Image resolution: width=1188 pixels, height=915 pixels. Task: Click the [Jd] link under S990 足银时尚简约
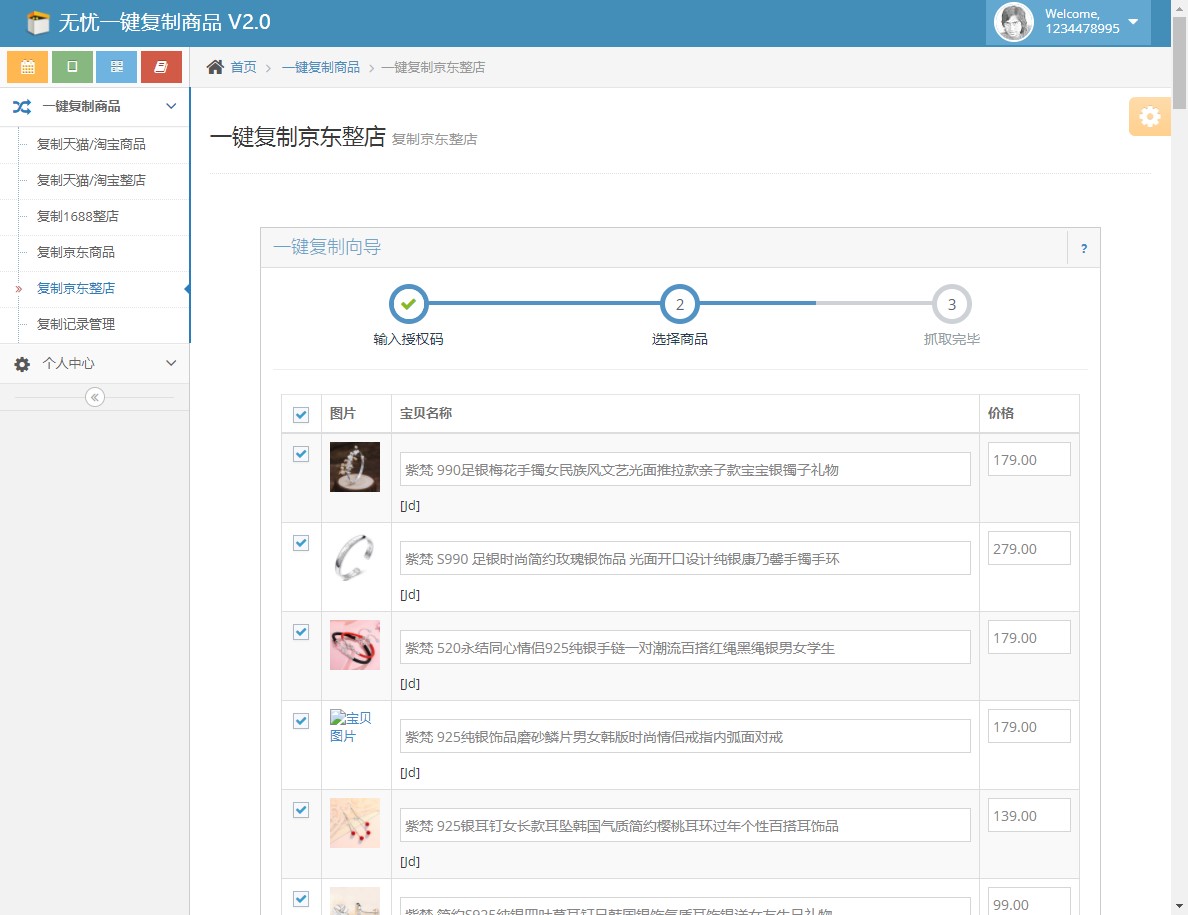pos(410,595)
